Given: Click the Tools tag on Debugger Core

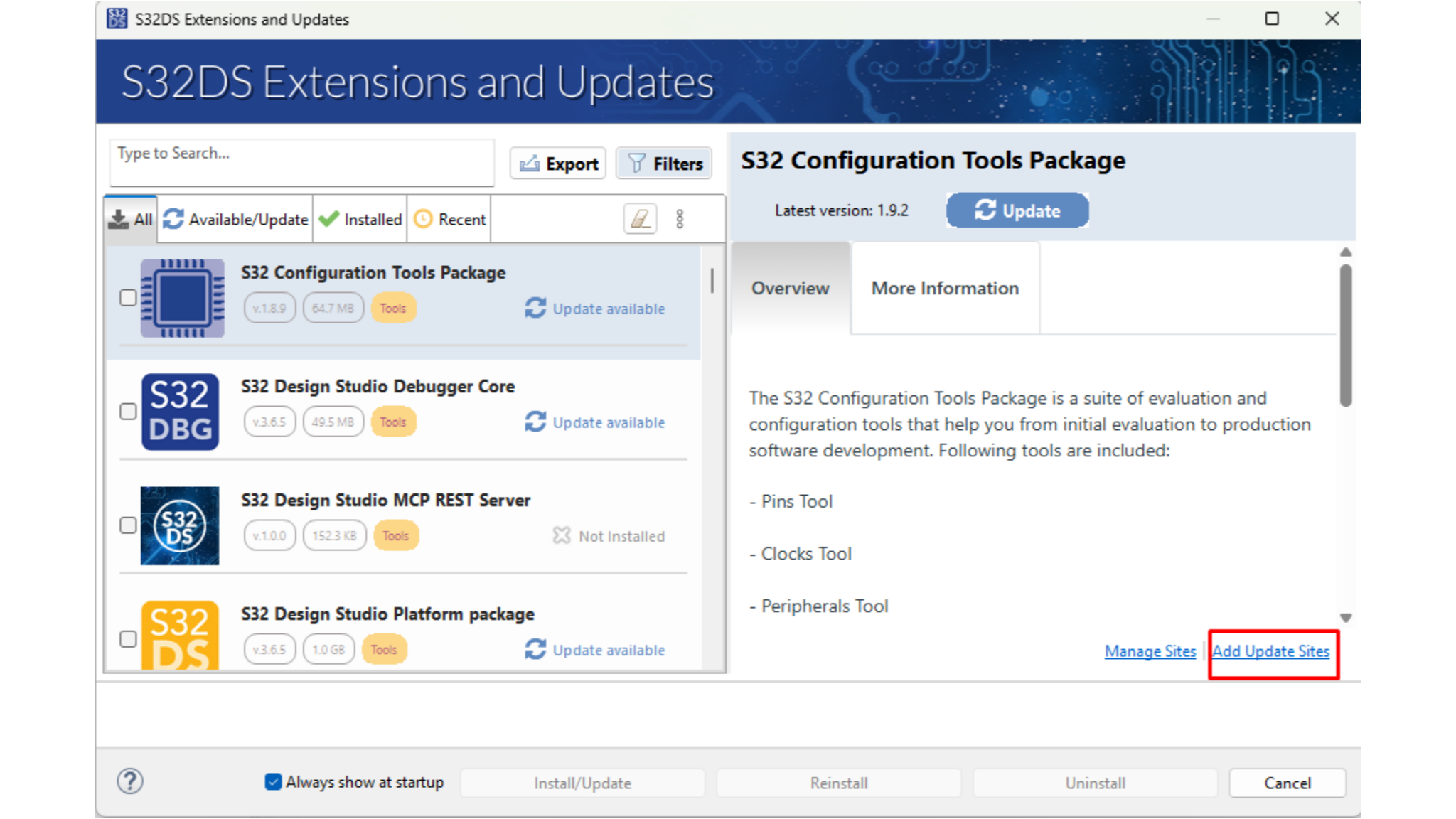Looking at the screenshot, I should (393, 422).
